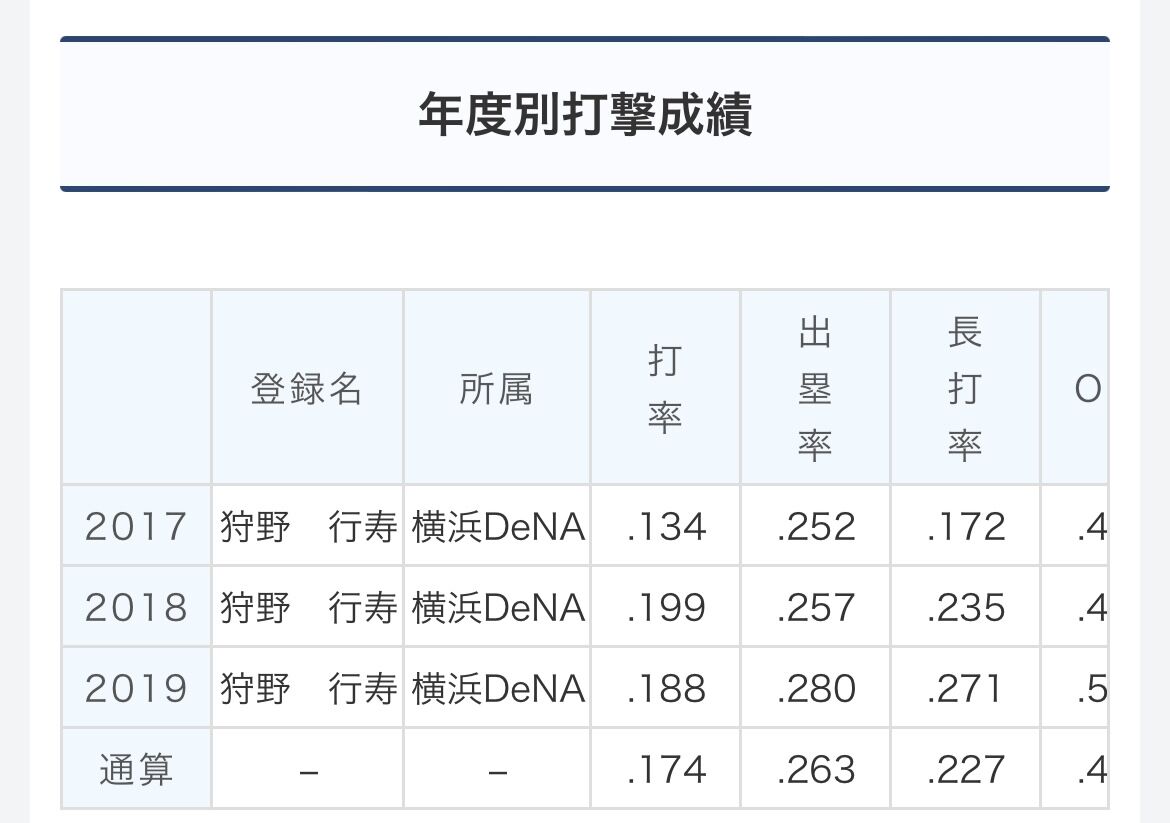
Task: Click the 長打率 column header
Action: coord(965,388)
